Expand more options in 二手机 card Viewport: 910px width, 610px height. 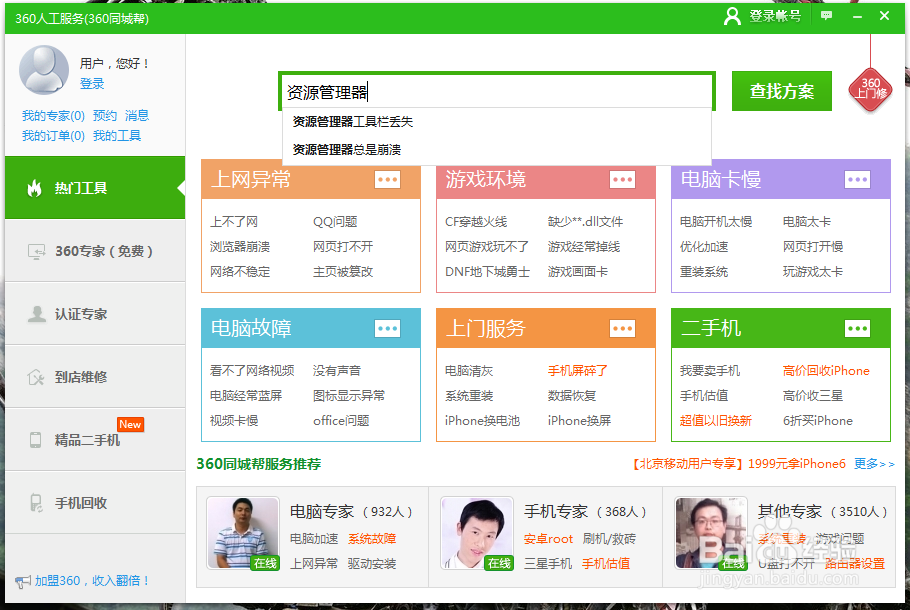coord(857,329)
